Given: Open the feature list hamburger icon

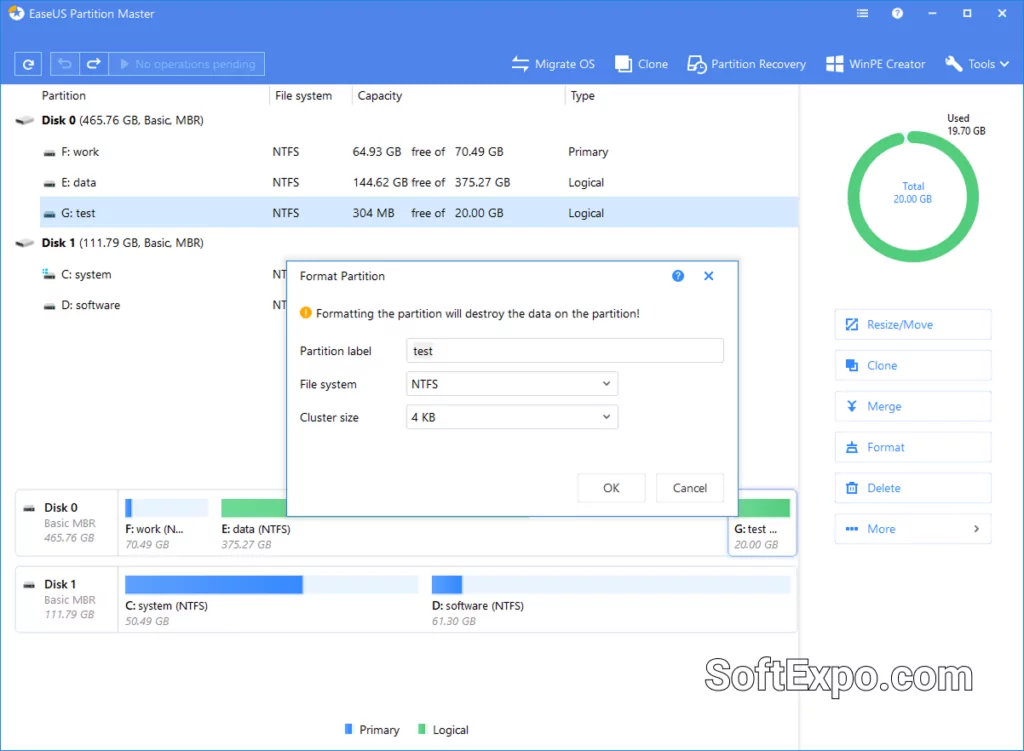Looking at the screenshot, I should click(861, 13).
